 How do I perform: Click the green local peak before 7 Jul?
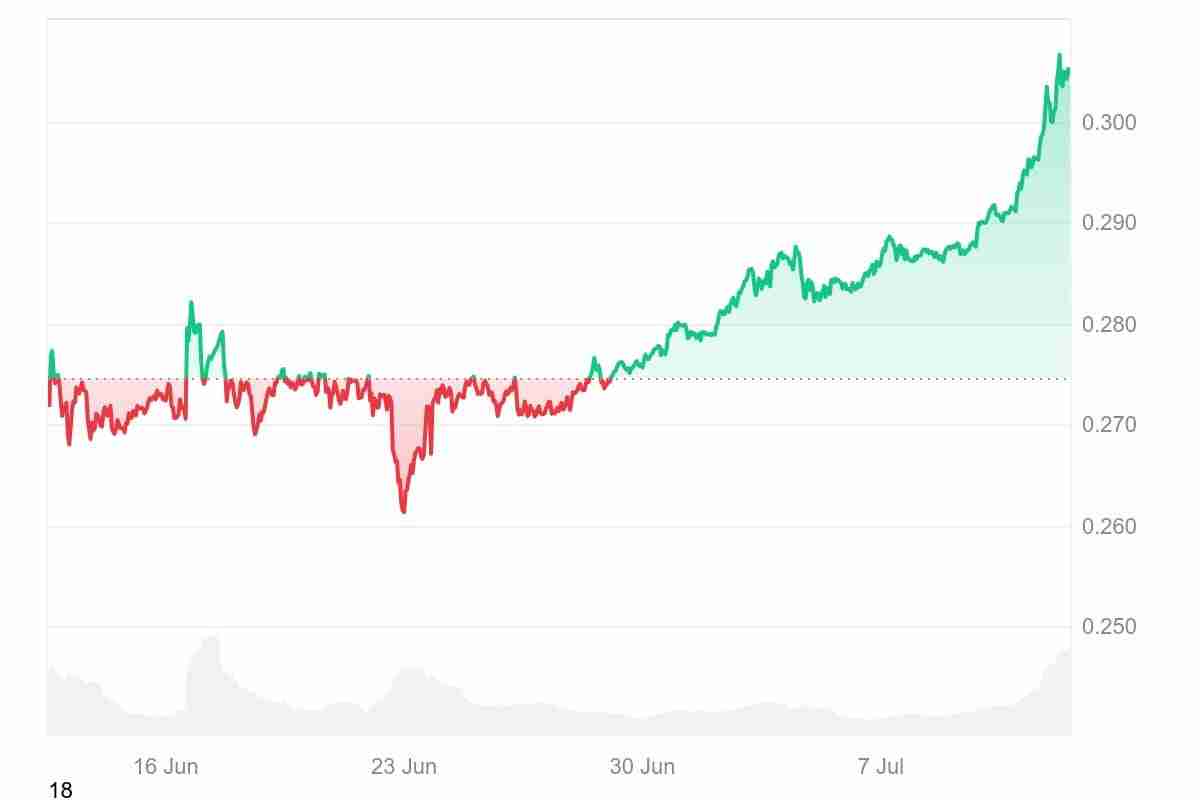coord(796,247)
